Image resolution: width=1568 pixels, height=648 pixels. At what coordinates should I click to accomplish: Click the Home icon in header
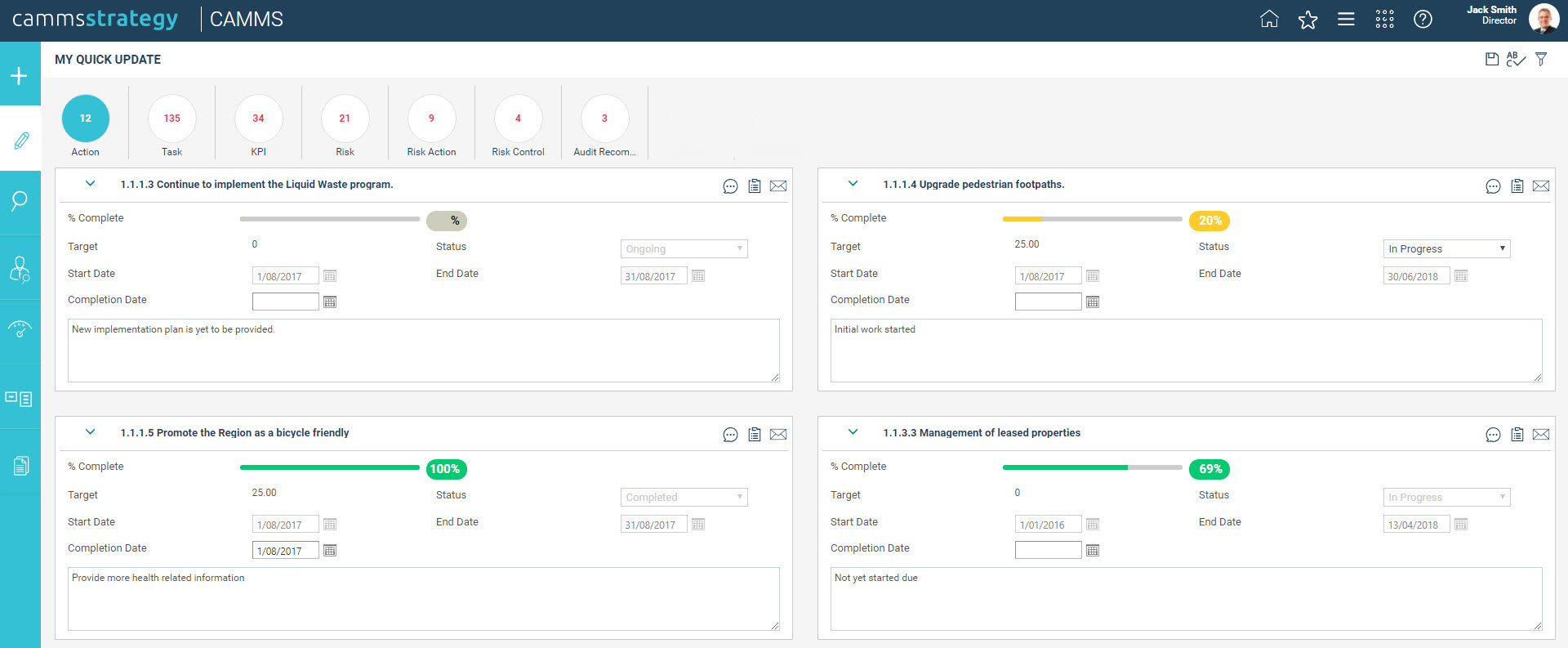point(1269,20)
